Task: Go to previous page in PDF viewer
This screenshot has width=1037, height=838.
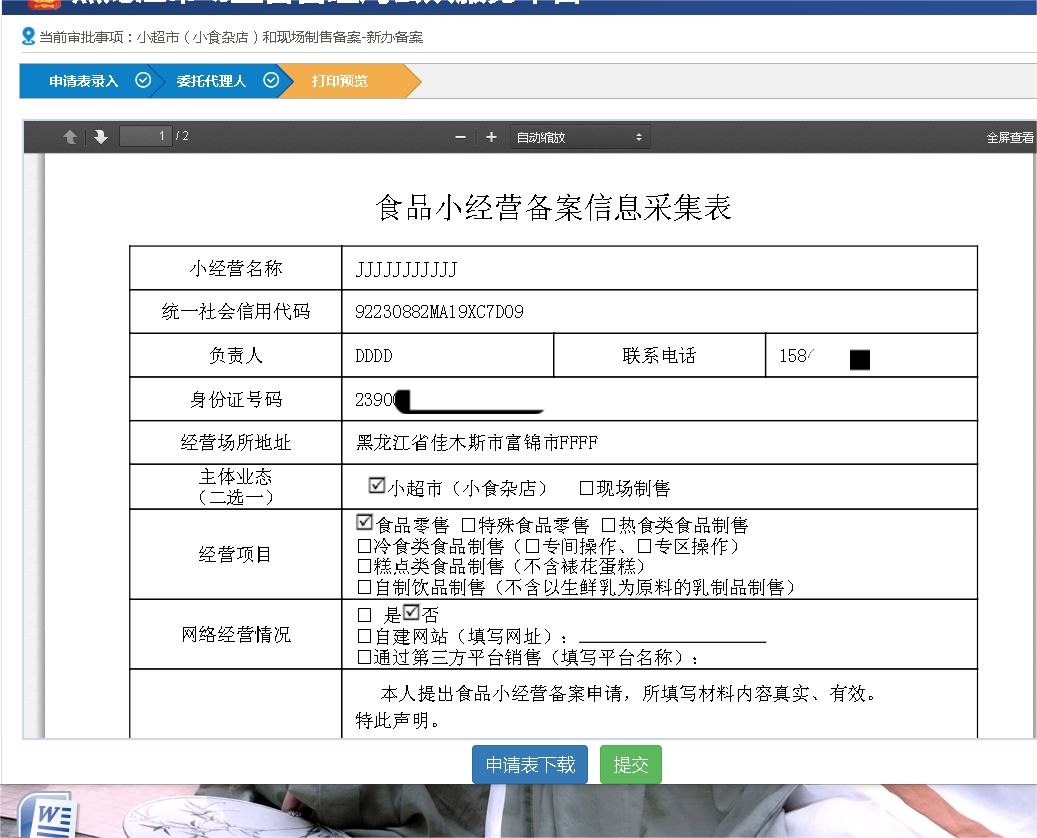Action: click(70, 137)
